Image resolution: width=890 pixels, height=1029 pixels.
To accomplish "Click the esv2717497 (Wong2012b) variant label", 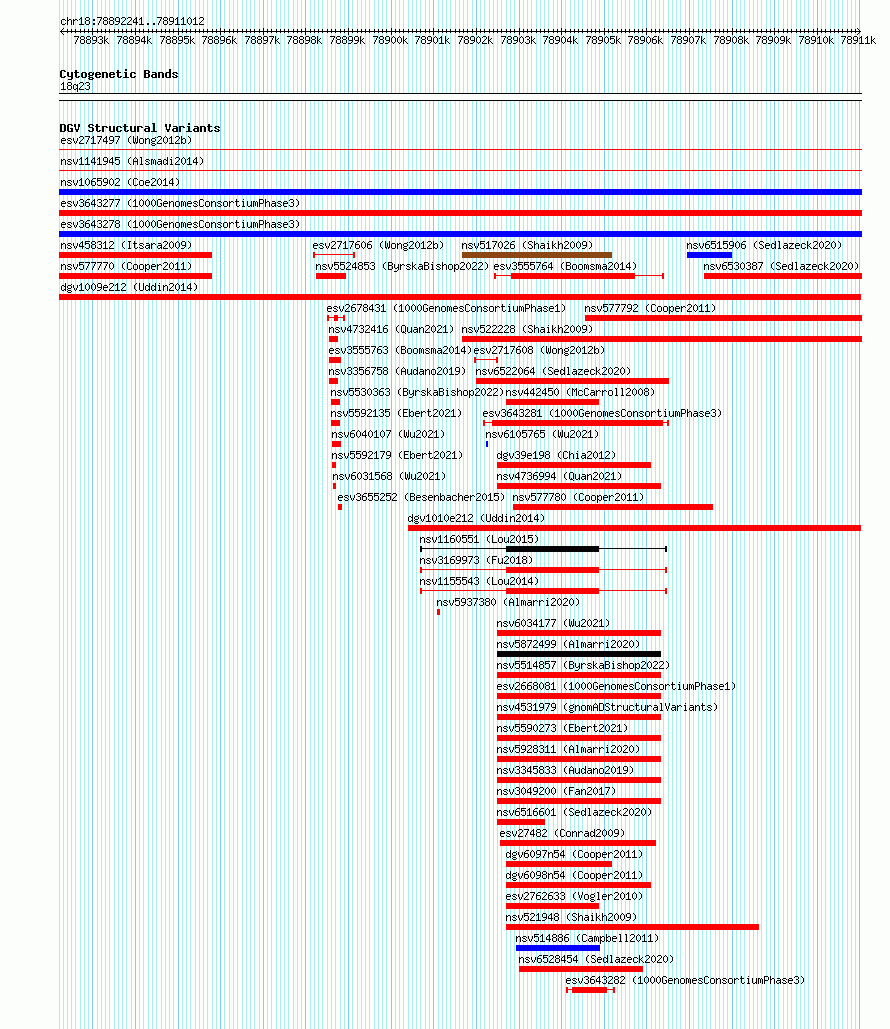I will [x=126, y=140].
